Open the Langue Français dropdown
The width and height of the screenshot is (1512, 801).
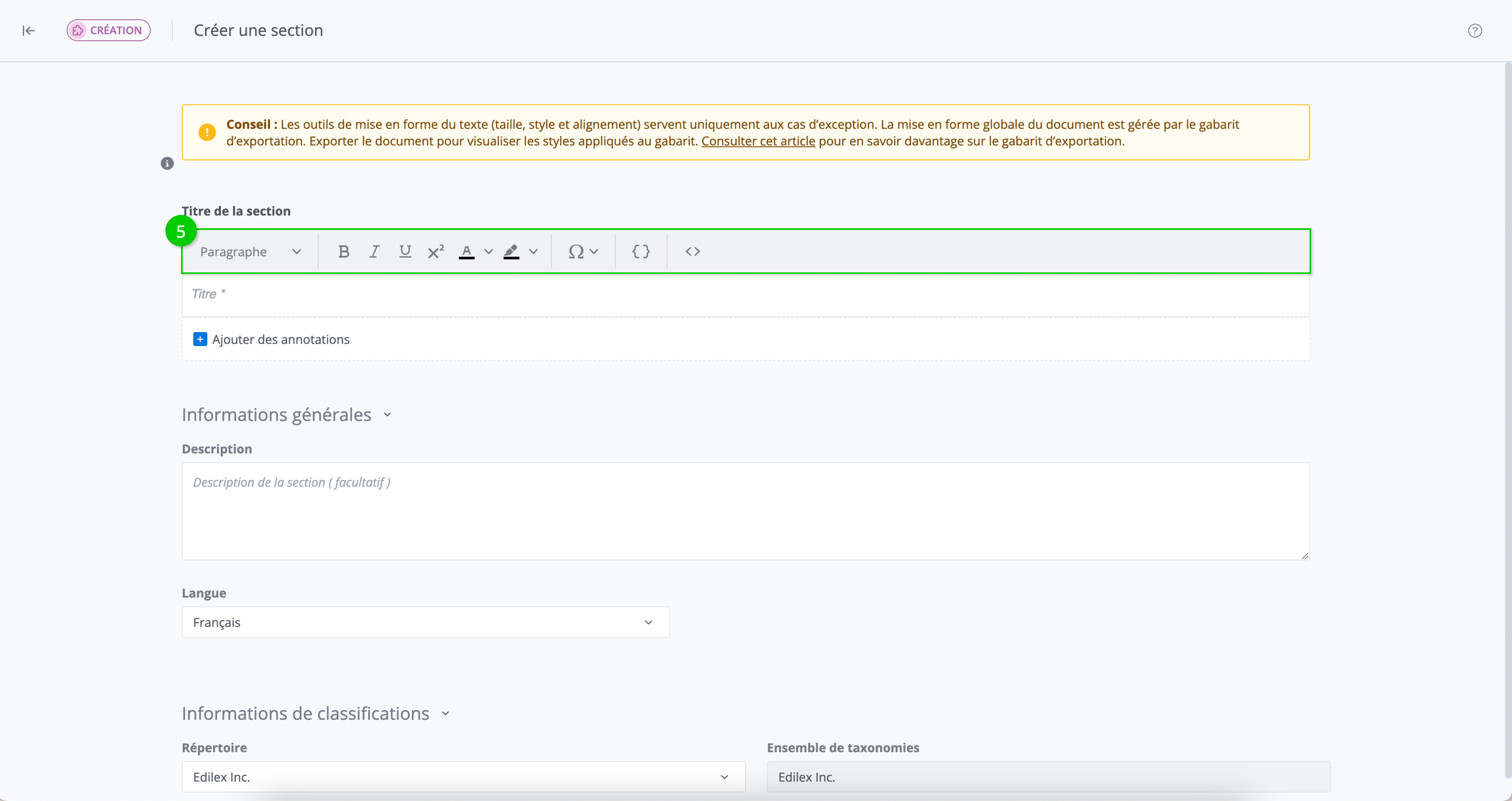[x=425, y=622]
